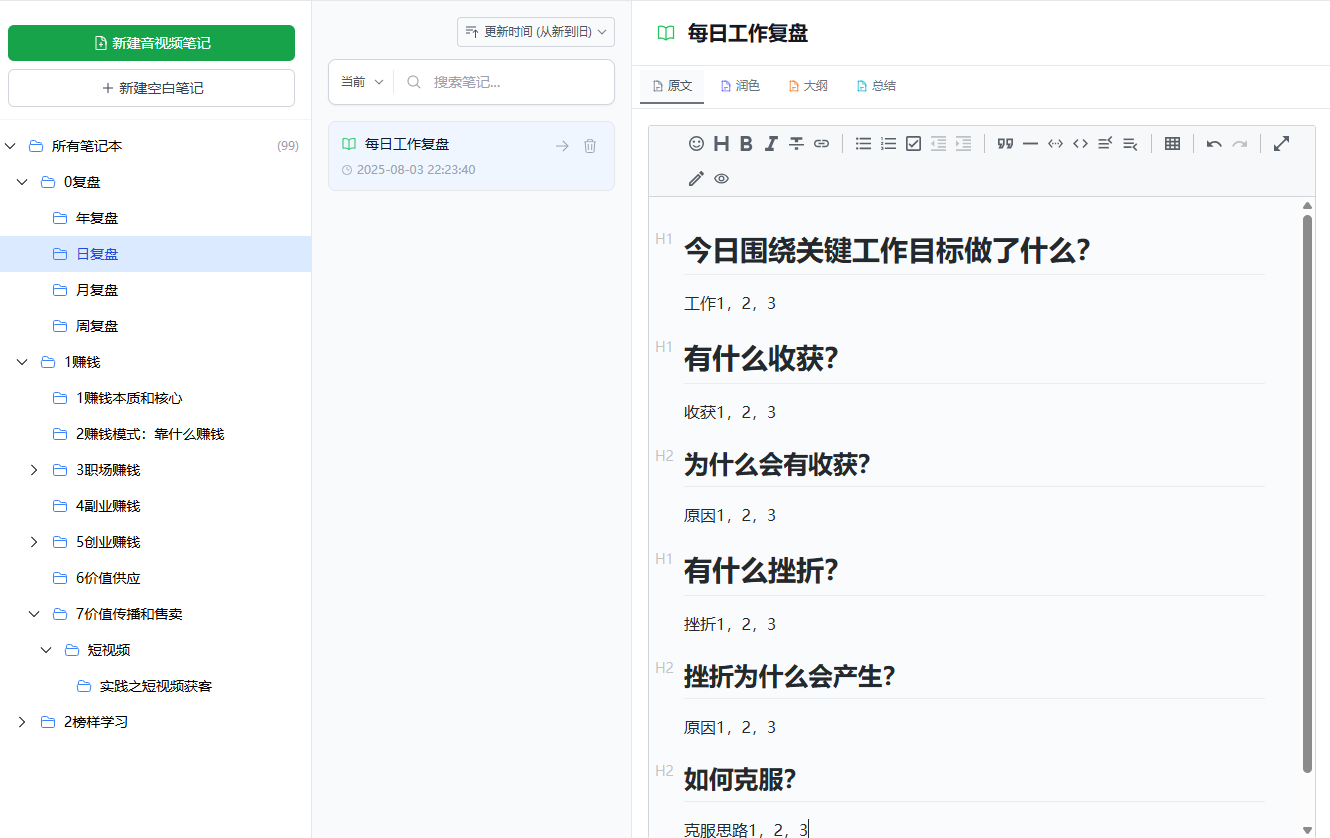The height and width of the screenshot is (838, 1330).
Task: Click the 新建空白笔记 button
Action: 151,88
